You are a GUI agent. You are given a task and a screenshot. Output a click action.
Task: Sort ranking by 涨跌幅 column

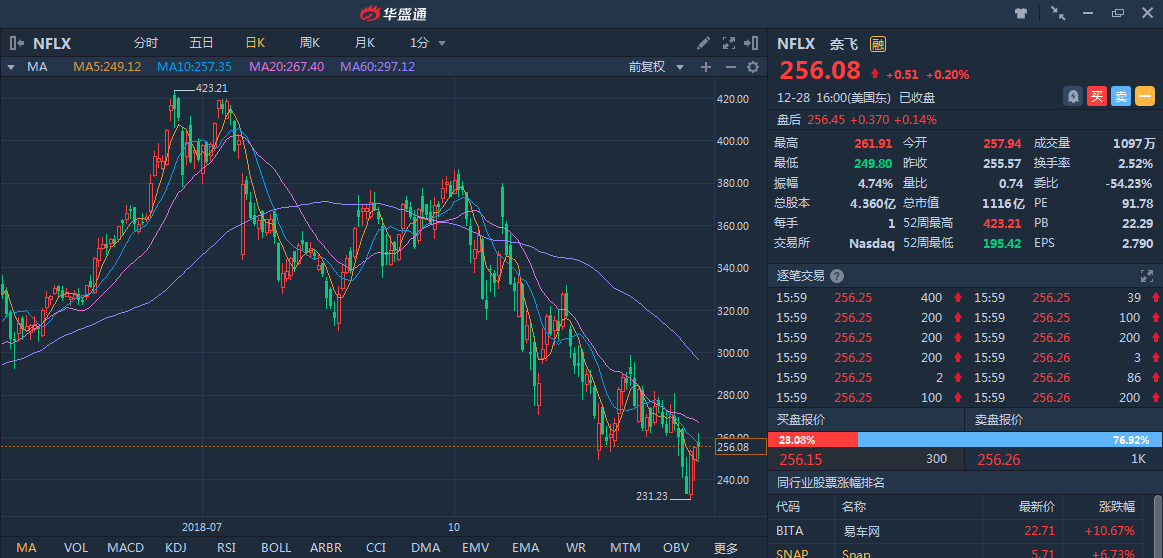tap(1118, 507)
